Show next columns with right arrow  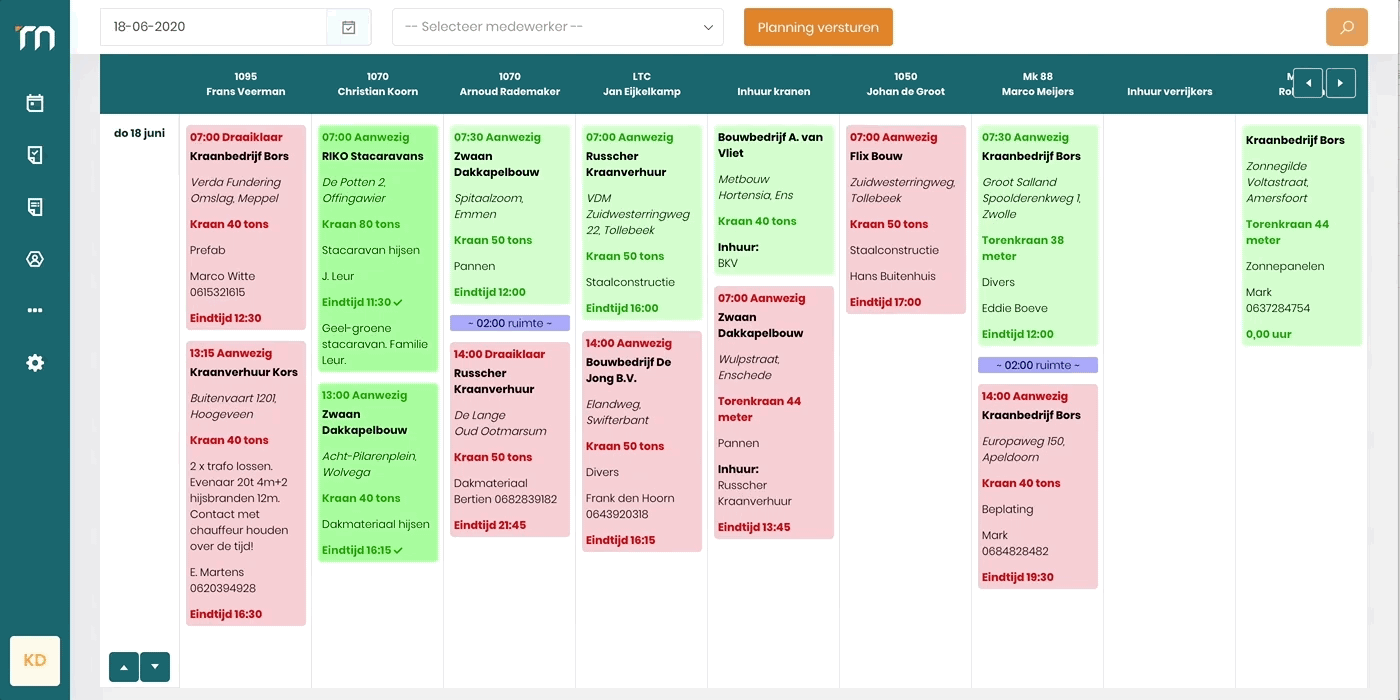click(1341, 83)
